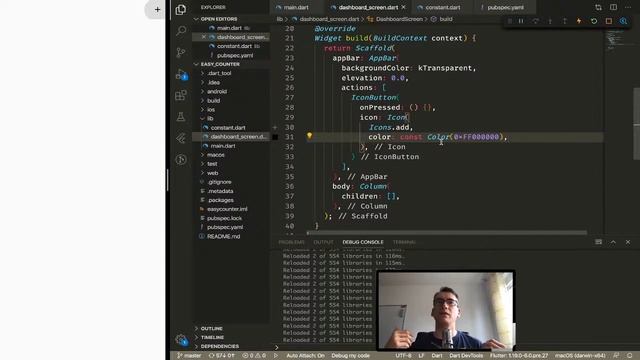
Task: Click the editor horizontal scrollbar
Action: tap(447, 233)
